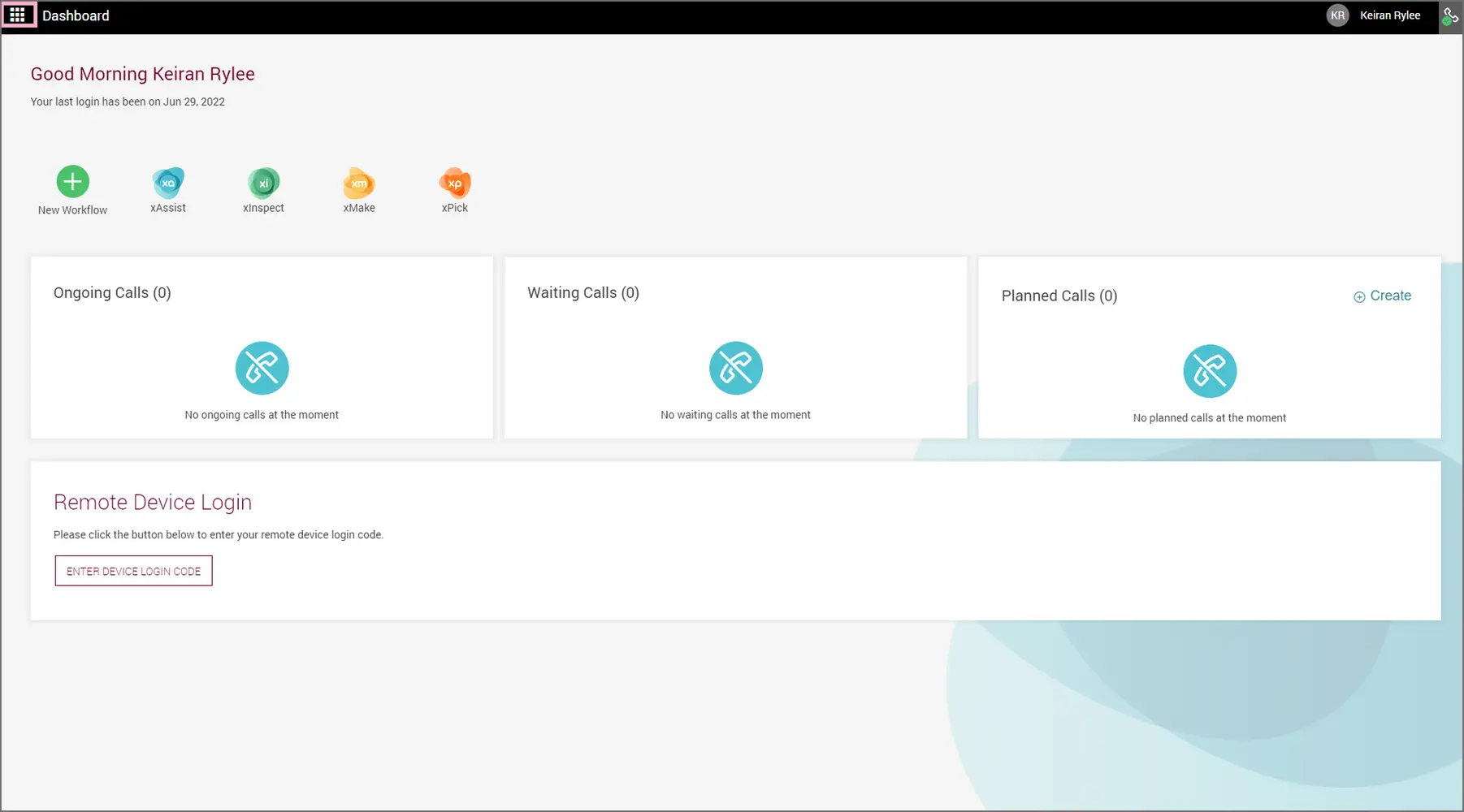Click the no-call icon in Ongoing Calls
1464x812 pixels.
[x=262, y=368]
